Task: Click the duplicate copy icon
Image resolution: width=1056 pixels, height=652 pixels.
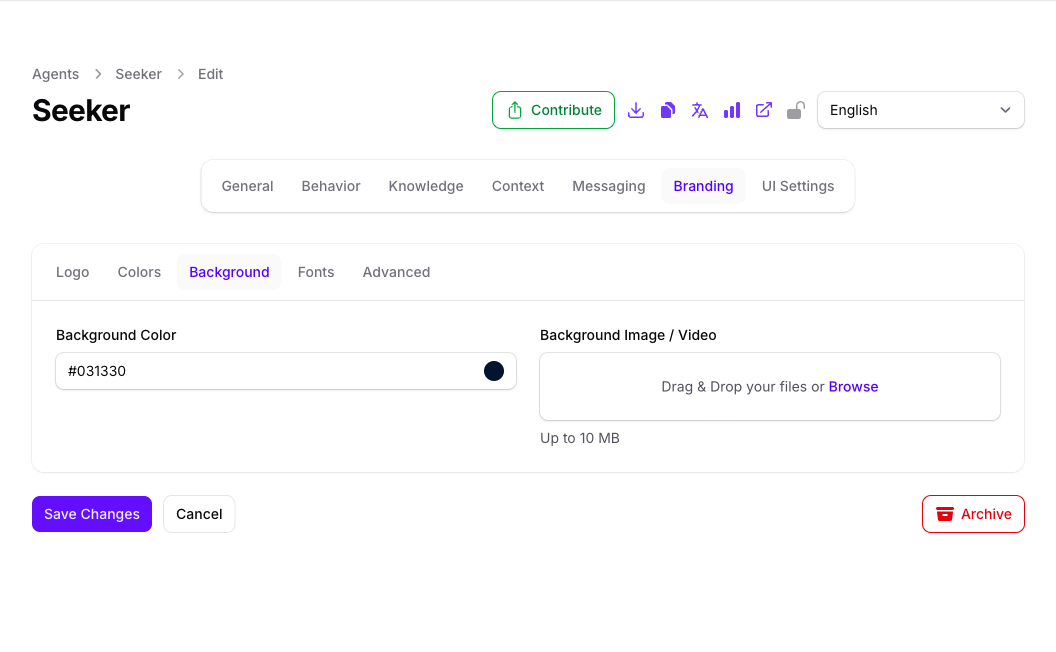Action: (x=667, y=110)
